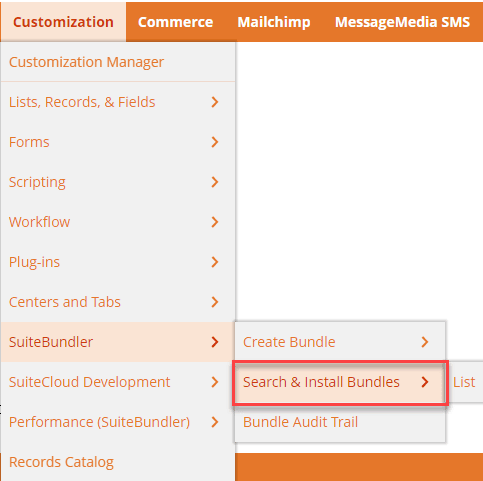Open SuiteCloud Development entry
The image size is (483, 481).
point(118,382)
